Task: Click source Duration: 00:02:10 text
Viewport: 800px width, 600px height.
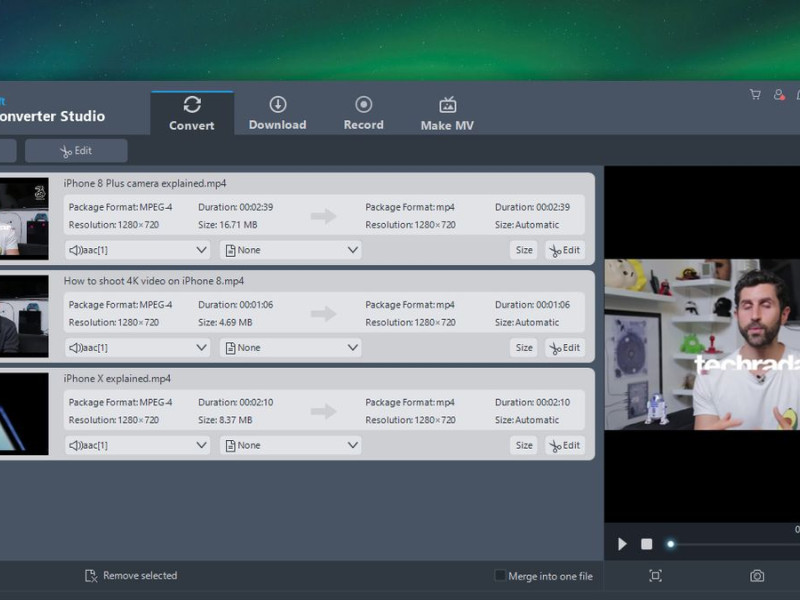Action: (x=236, y=403)
